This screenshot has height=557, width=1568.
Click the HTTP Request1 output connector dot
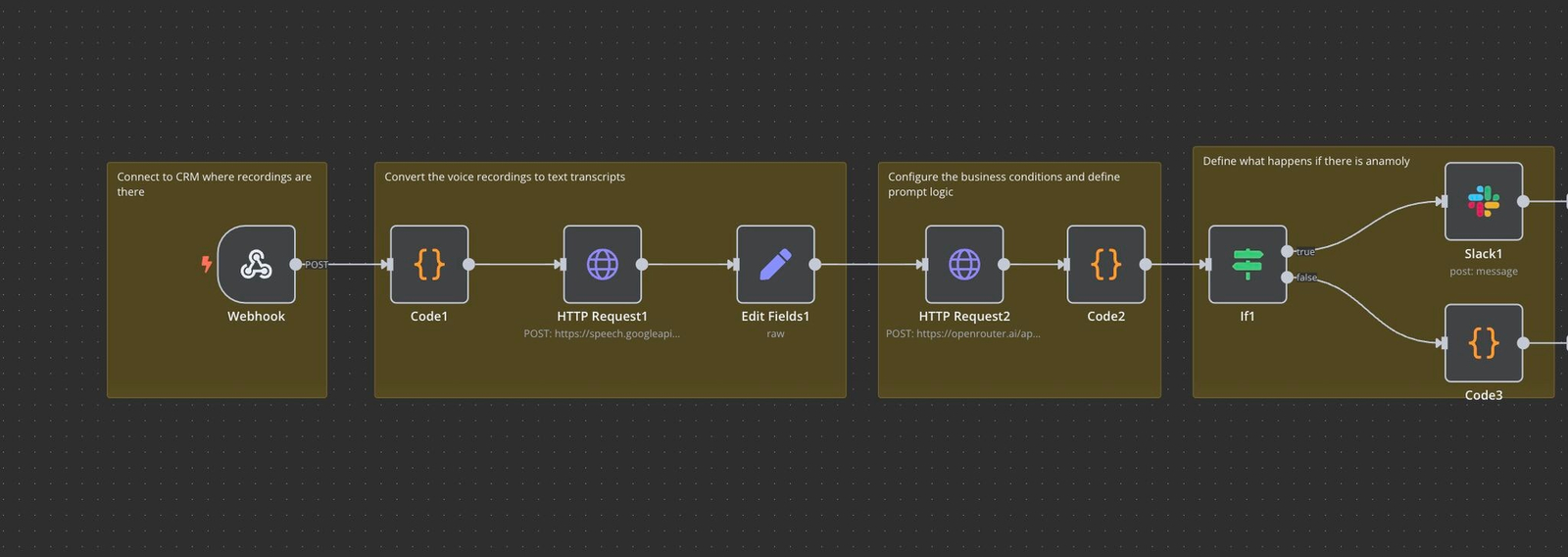click(x=642, y=264)
